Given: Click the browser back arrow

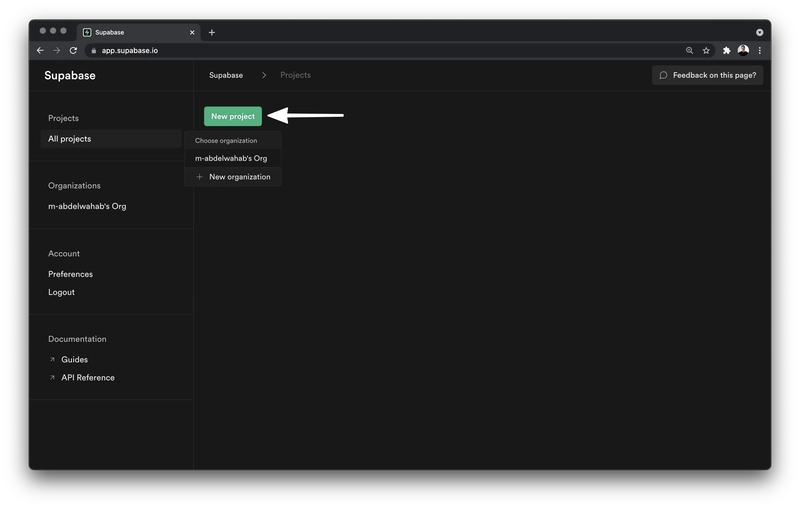Looking at the screenshot, I should (40, 50).
